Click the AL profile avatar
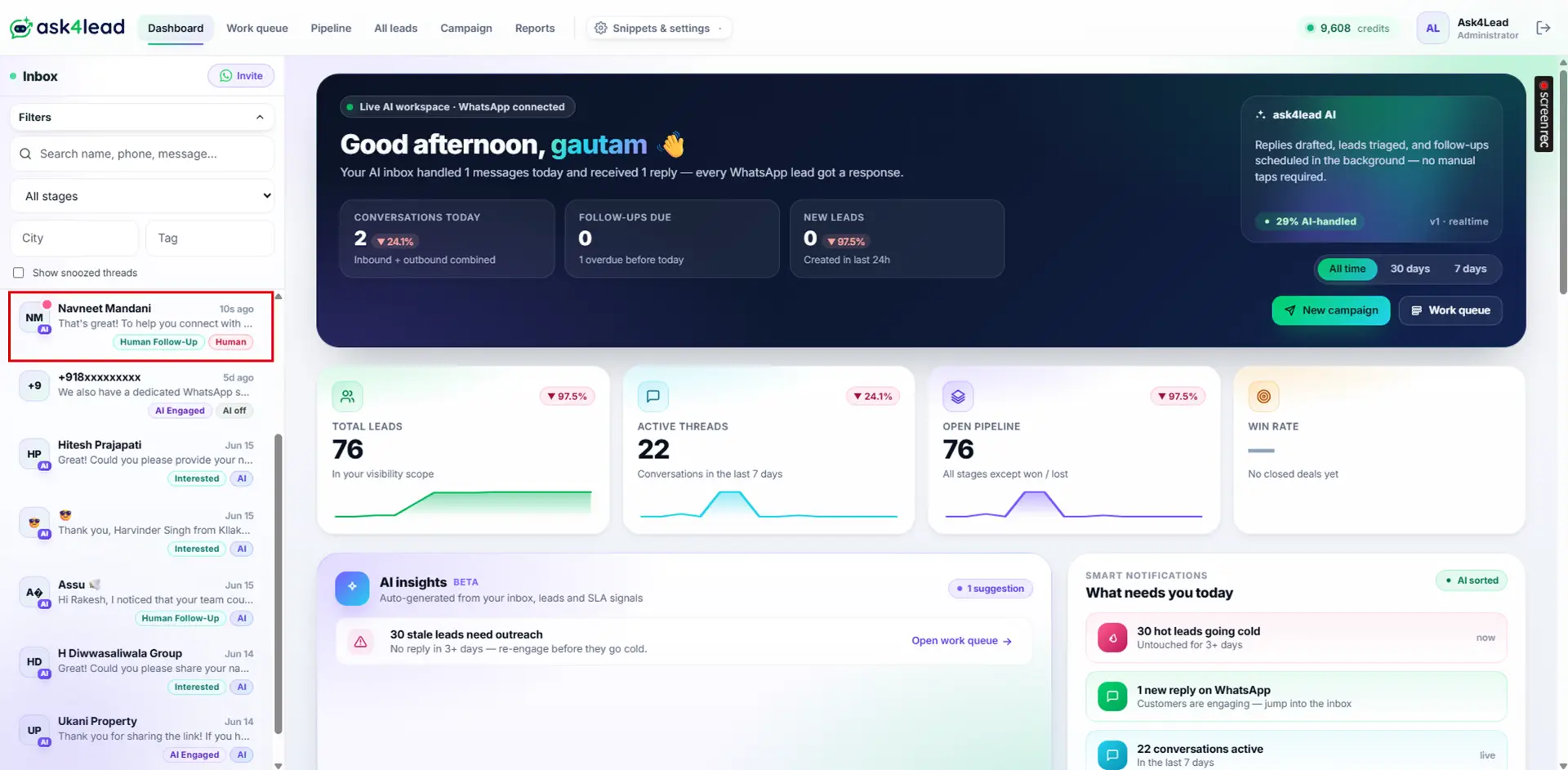This screenshot has height=770, width=1568. point(1432,28)
